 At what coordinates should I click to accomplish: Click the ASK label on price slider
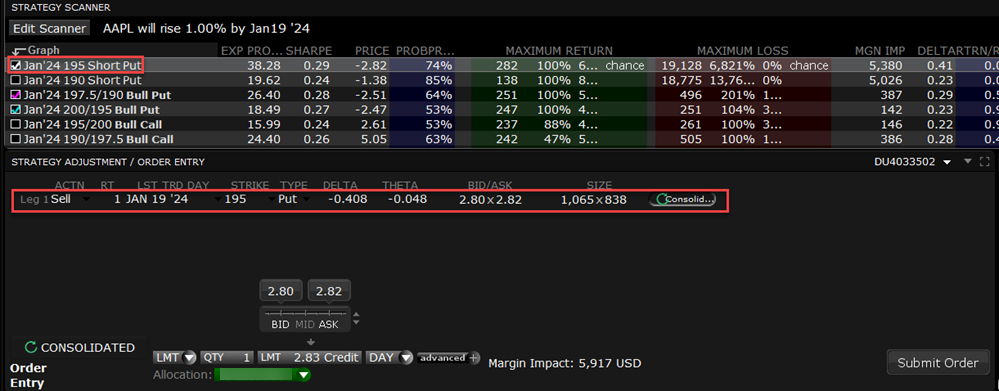(x=329, y=325)
